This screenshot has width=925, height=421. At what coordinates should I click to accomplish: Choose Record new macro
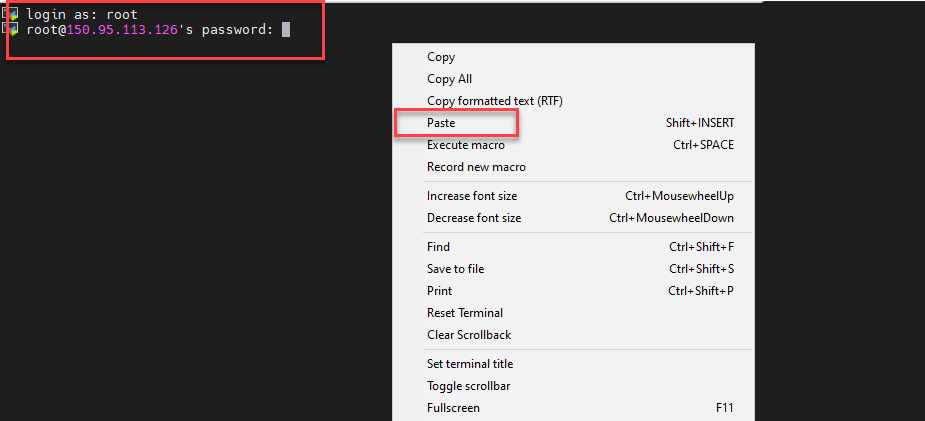(476, 167)
